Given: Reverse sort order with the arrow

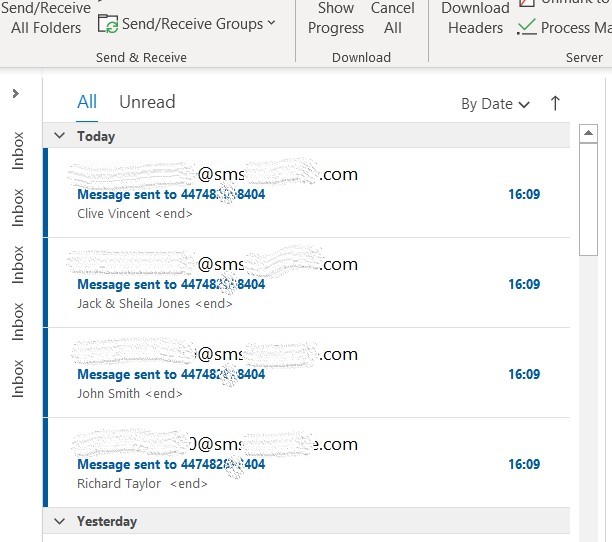Looking at the screenshot, I should [x=555, y=104].
